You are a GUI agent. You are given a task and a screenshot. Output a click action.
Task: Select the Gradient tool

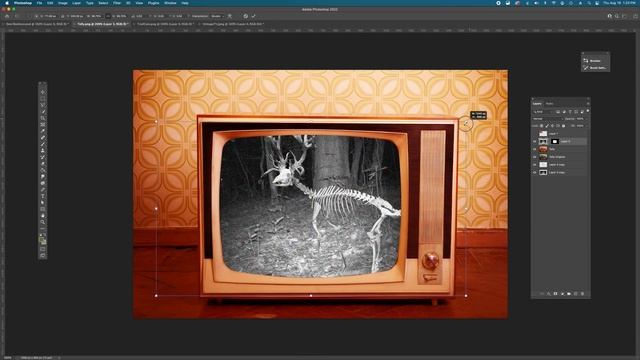coord(43,170)
